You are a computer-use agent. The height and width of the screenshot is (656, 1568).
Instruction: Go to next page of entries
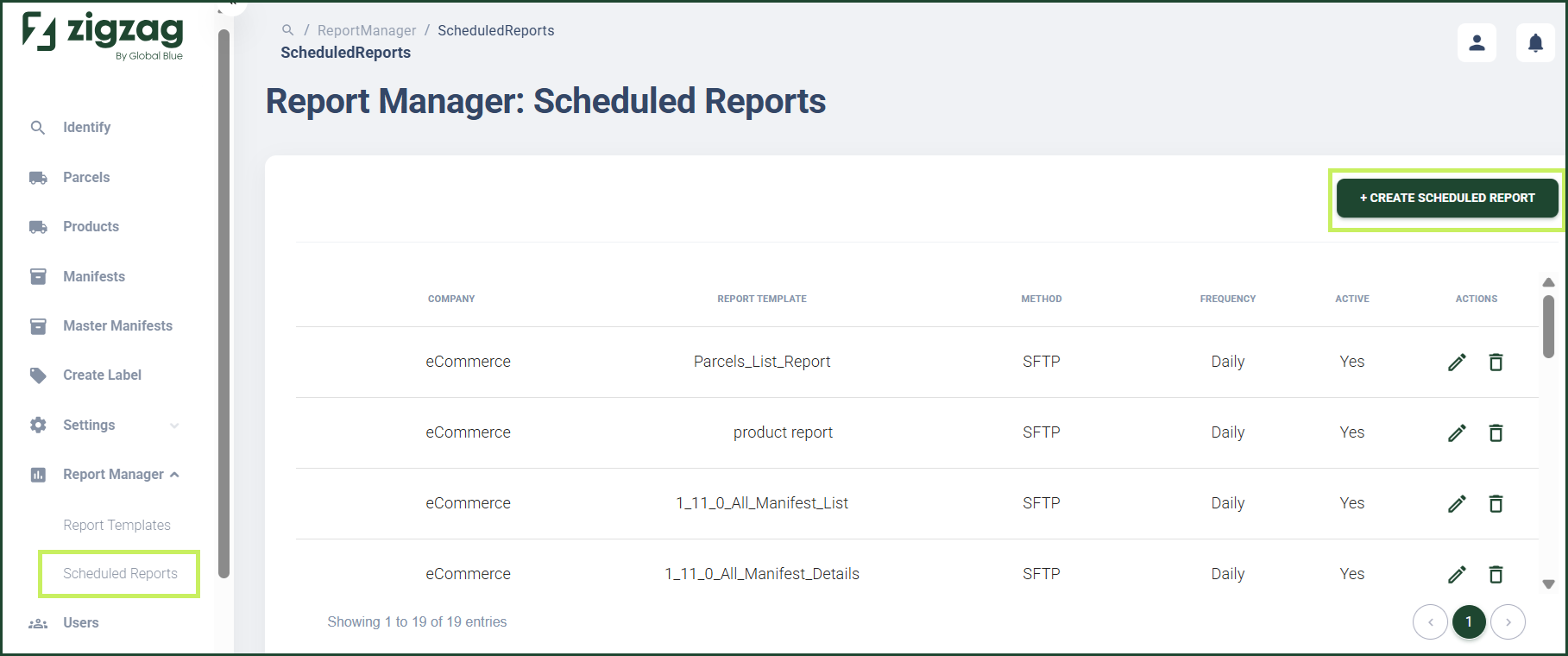1508,621
